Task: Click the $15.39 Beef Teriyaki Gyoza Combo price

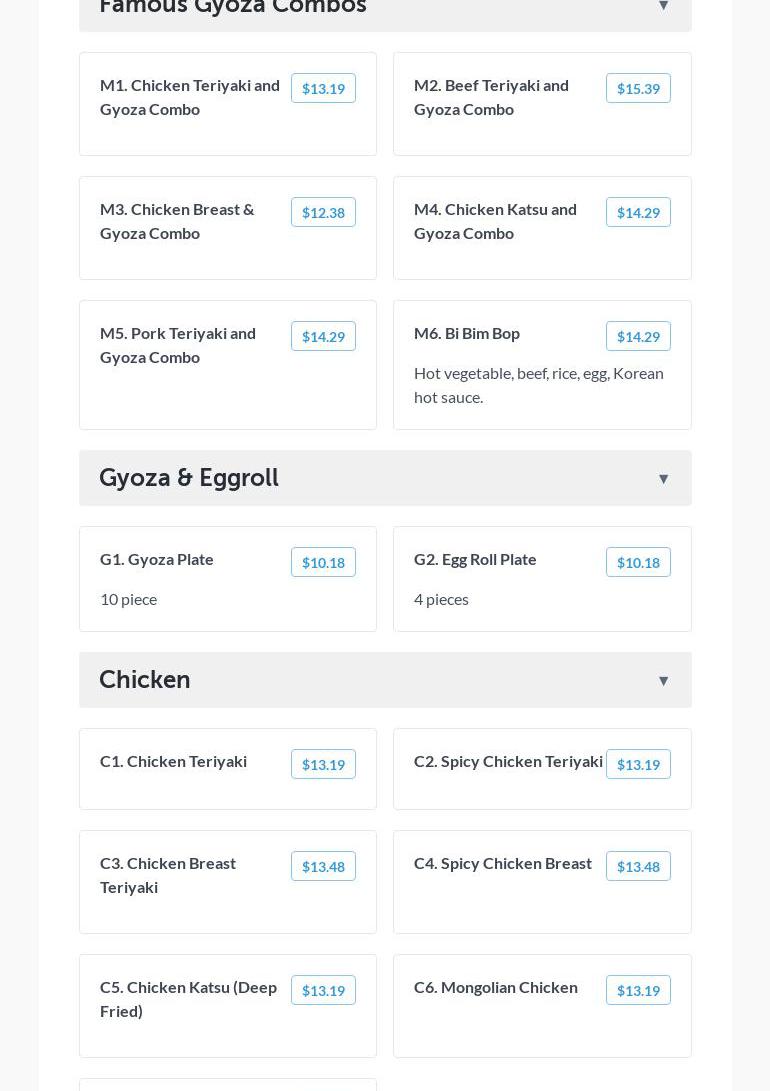Action: click(638, 89)
